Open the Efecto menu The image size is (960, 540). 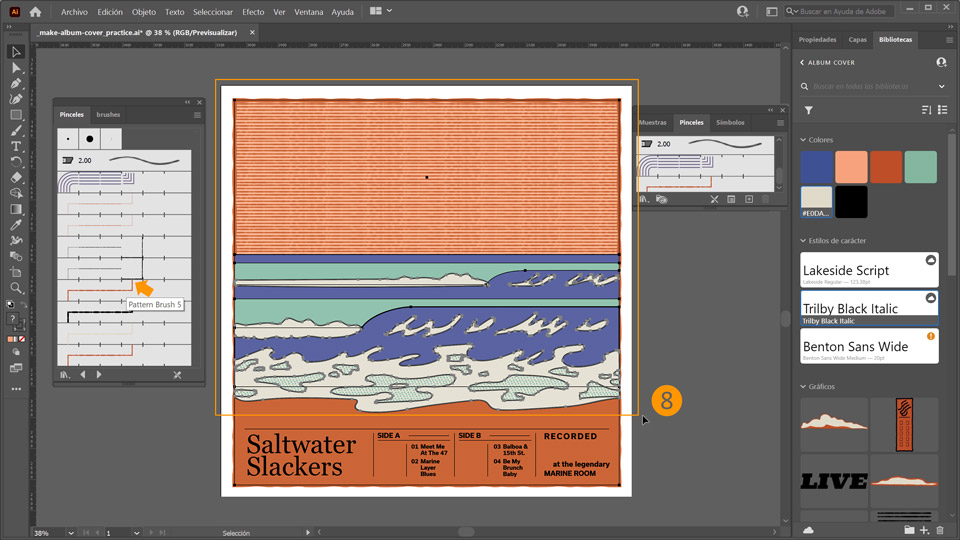(x=253, y=12)
